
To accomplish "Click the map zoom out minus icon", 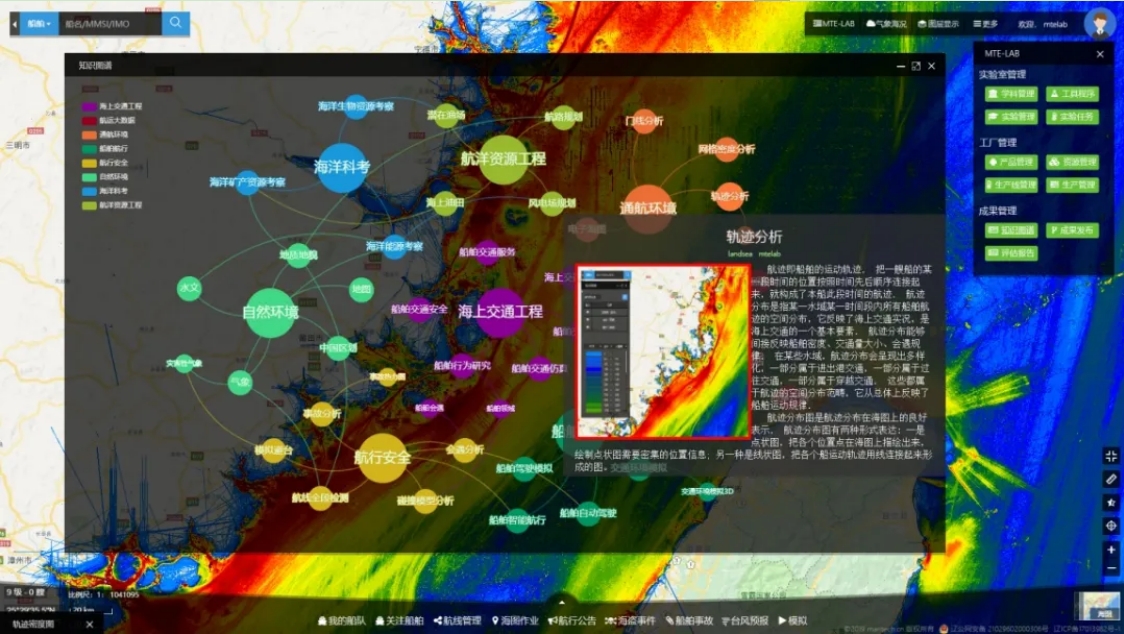I will (x=1111, y=568).
